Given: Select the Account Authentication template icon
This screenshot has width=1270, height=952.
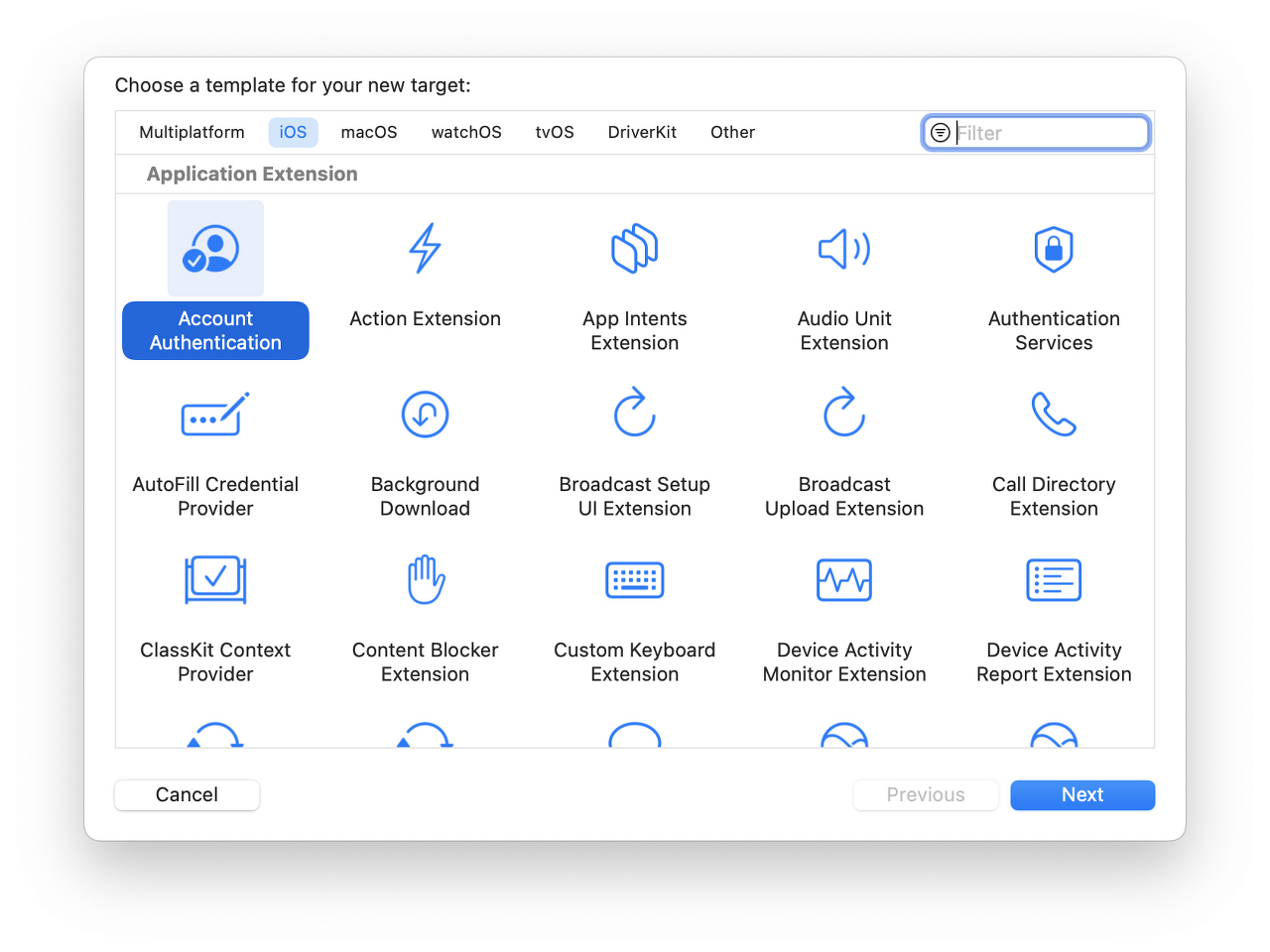Looking at the screenshot, I should pyautogui.click(x=215, y=249).
